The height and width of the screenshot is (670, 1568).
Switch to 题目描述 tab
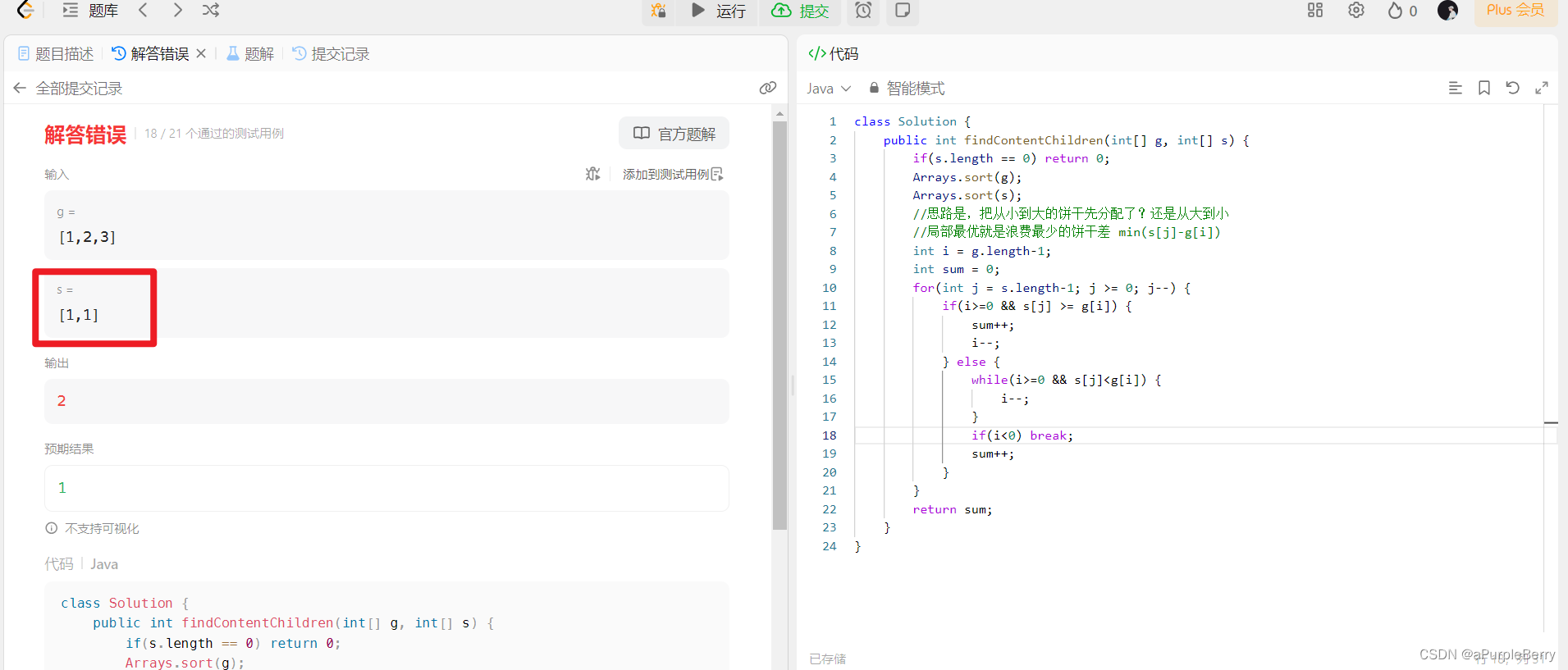56,54
